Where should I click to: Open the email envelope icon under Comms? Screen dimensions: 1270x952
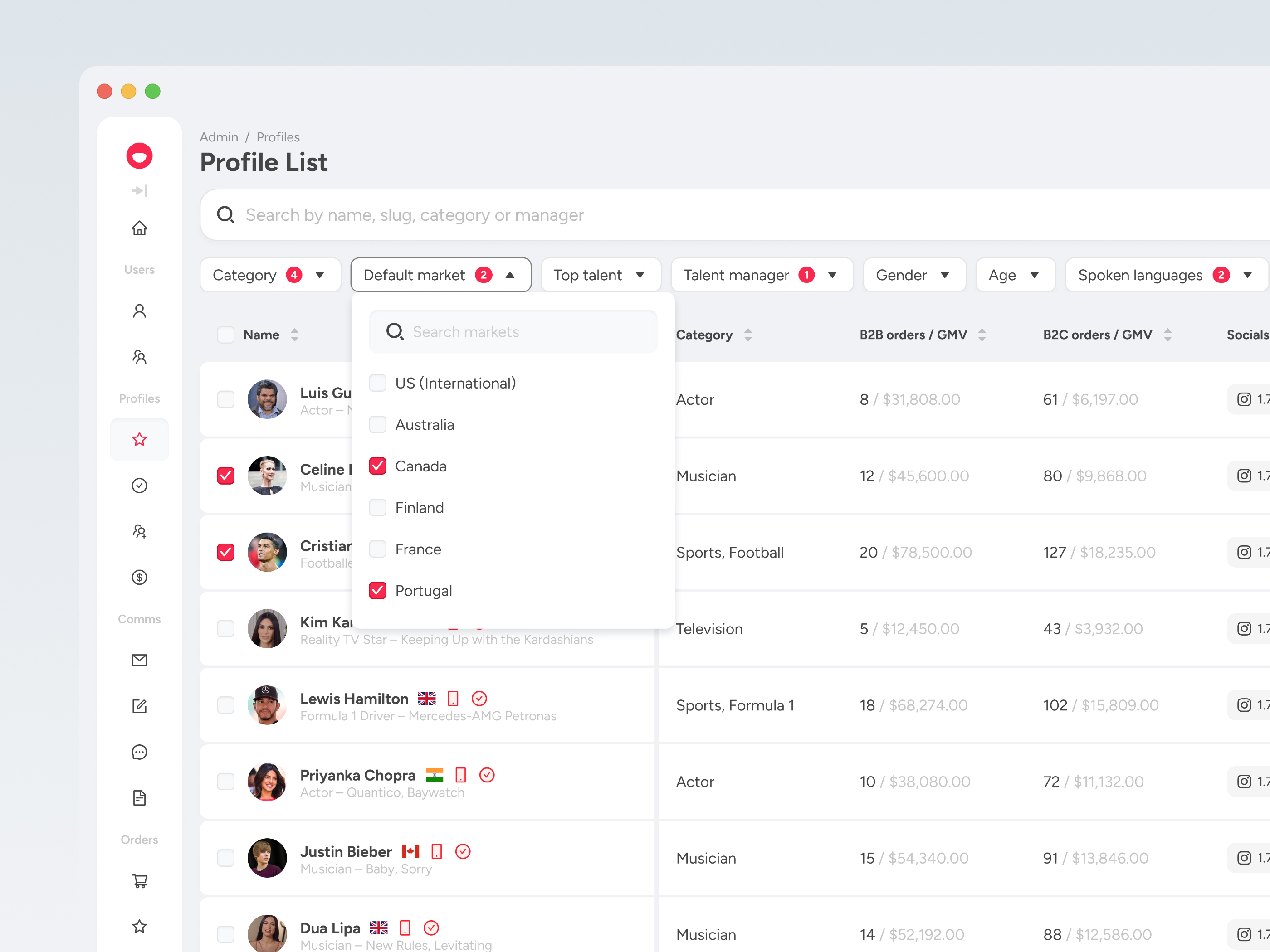pos(139,660)
